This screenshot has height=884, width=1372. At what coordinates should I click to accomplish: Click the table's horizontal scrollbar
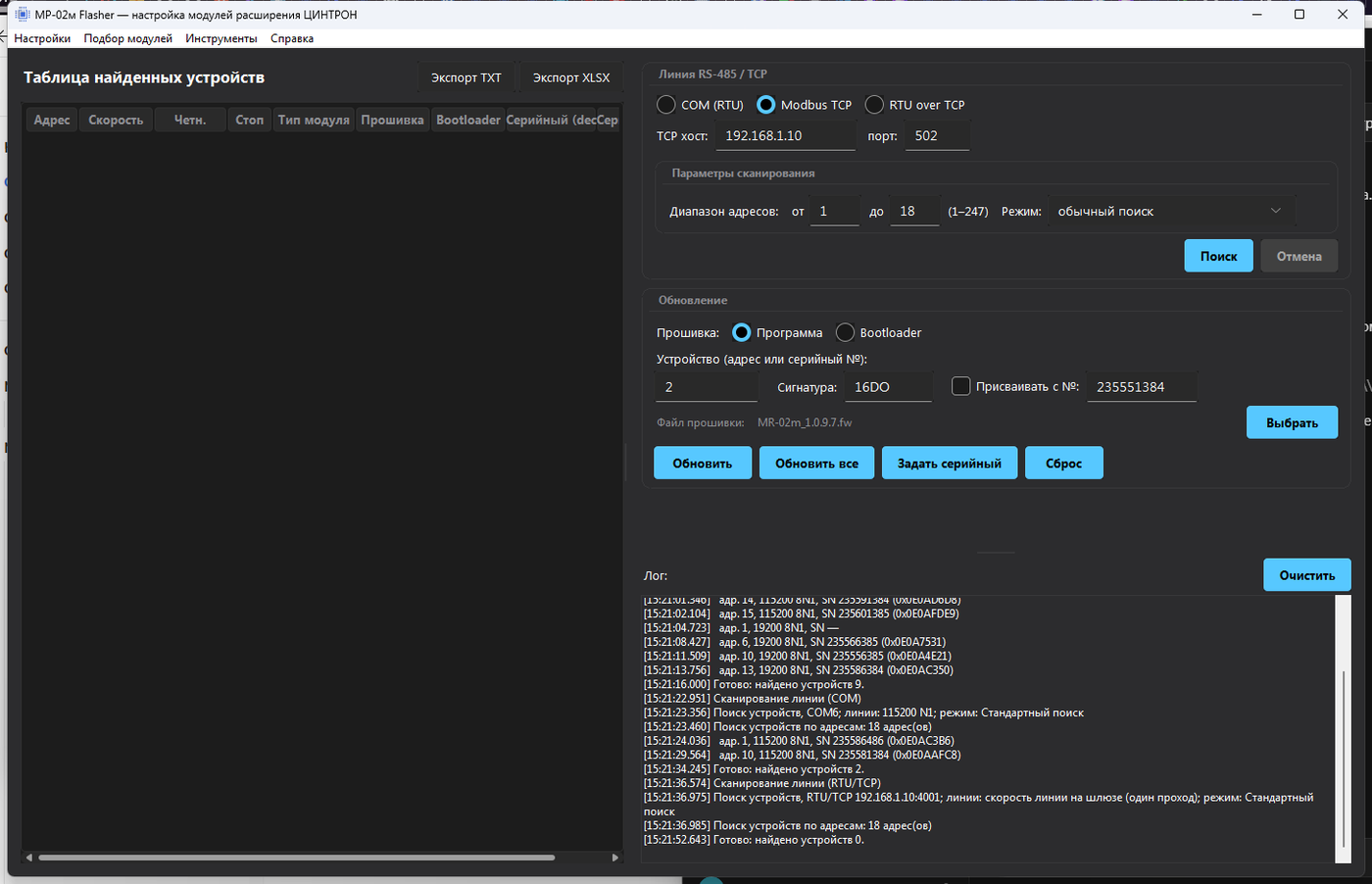coord(297,858)
